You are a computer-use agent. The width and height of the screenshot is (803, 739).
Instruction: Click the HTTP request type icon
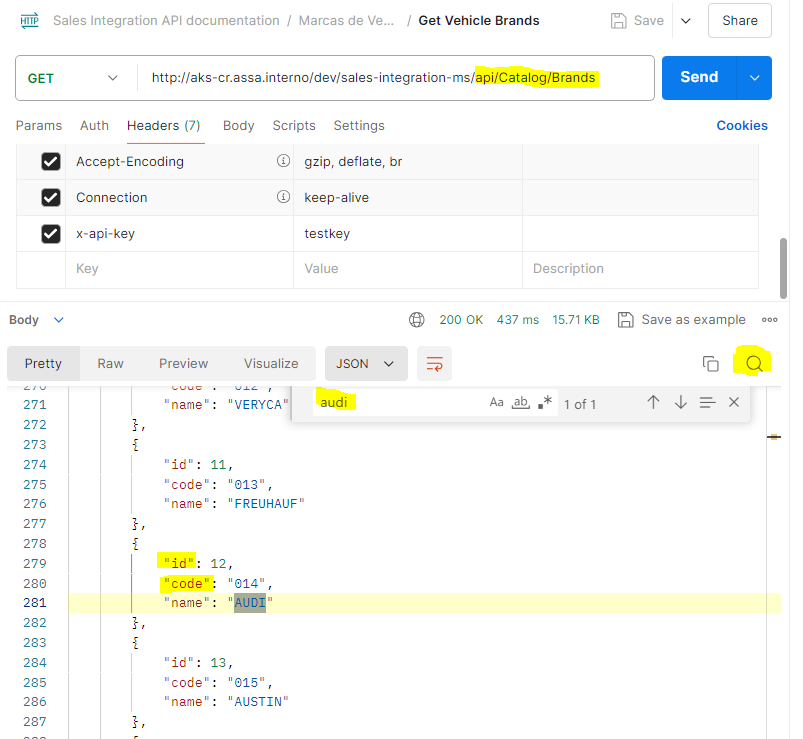[30, 21]
